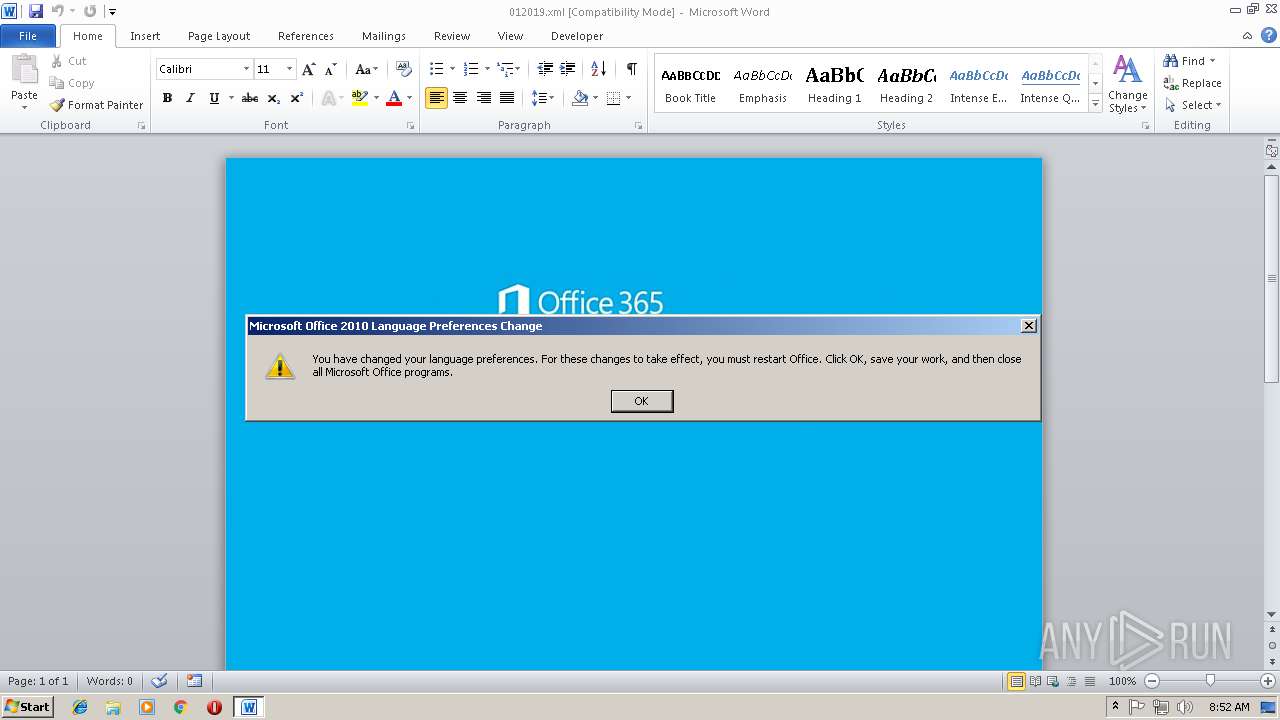Toggle Superscript formatting
This screenshot has height=720, width=1280.
tap(296, 98)
